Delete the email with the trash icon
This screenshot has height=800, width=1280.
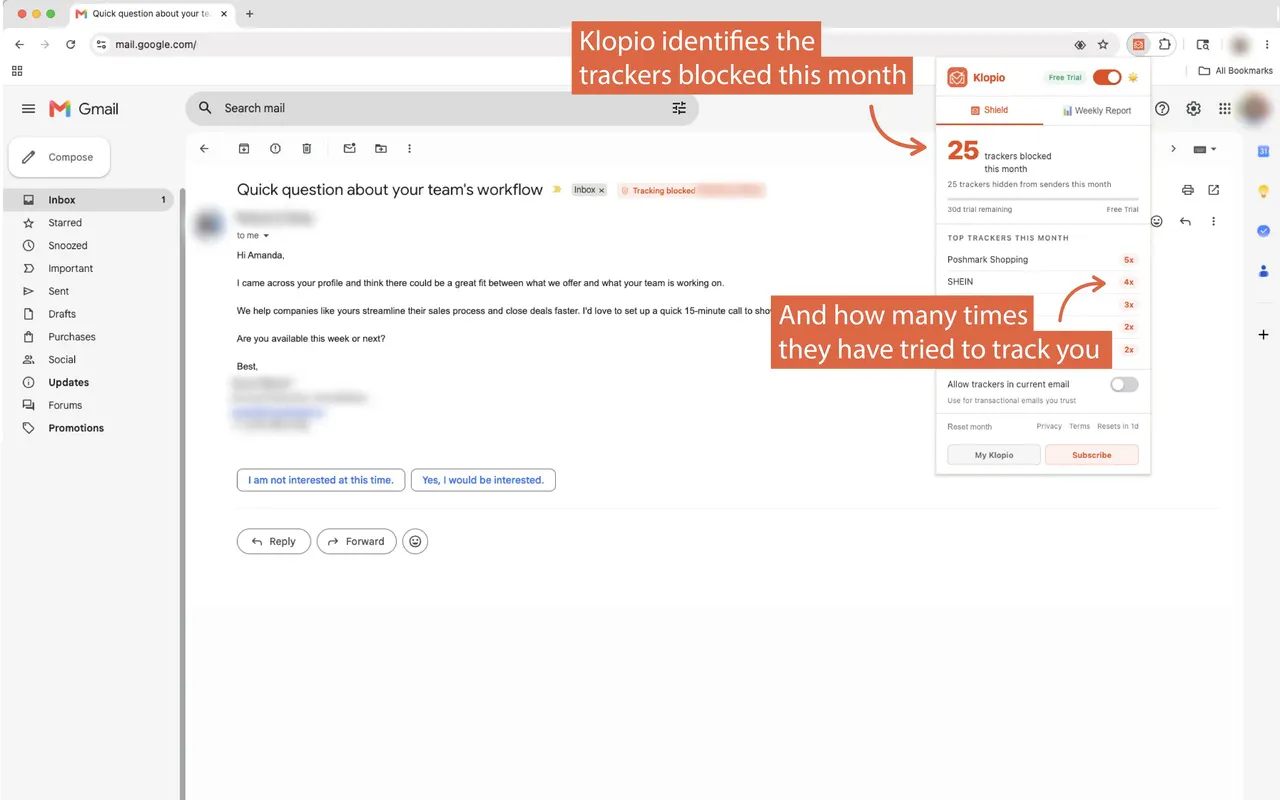coord(307,149)
